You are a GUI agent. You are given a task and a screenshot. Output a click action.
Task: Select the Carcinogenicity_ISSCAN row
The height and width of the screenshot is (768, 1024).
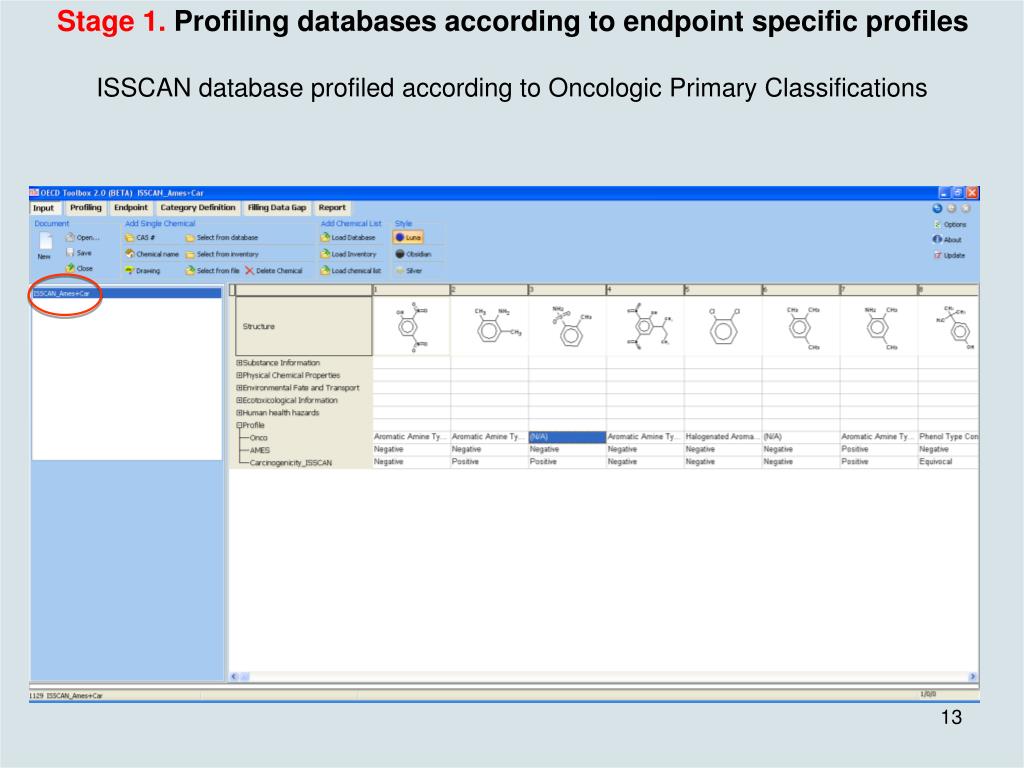click(x=291, y=462)
